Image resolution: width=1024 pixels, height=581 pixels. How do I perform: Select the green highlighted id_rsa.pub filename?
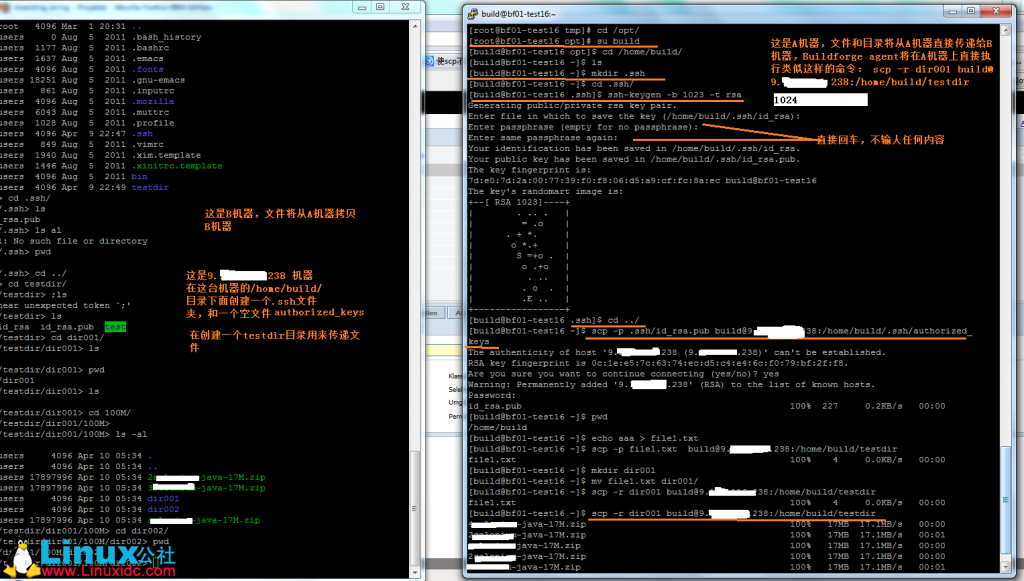(113, 327)
